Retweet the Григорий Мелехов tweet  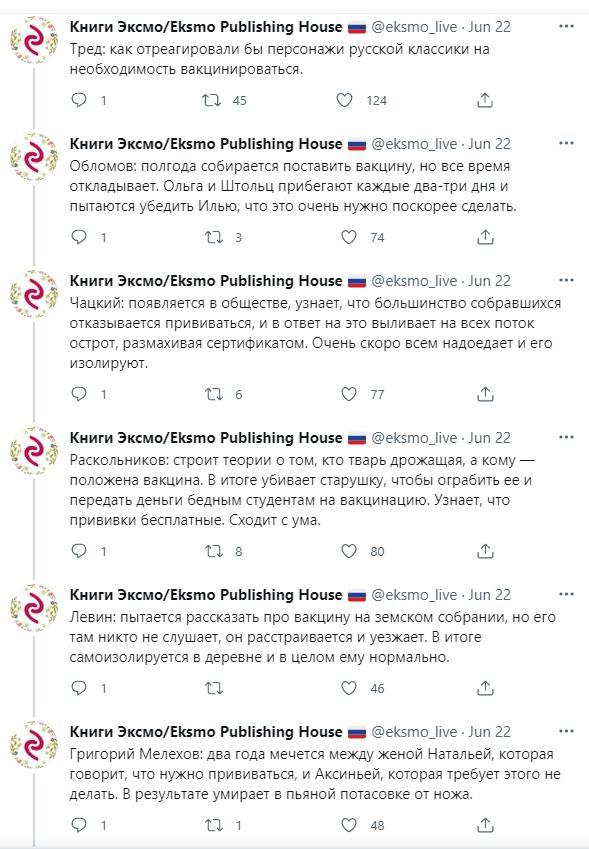click(214, 825)
